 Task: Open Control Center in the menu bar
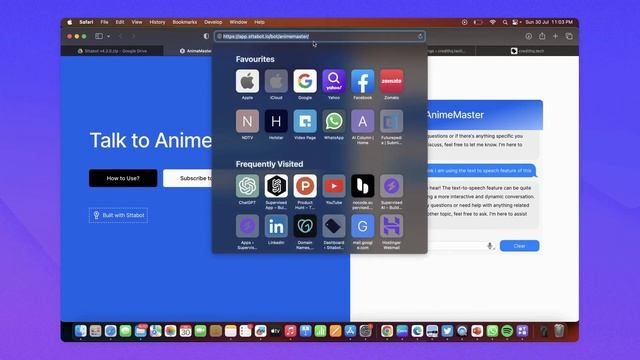[x=516, y=22]
